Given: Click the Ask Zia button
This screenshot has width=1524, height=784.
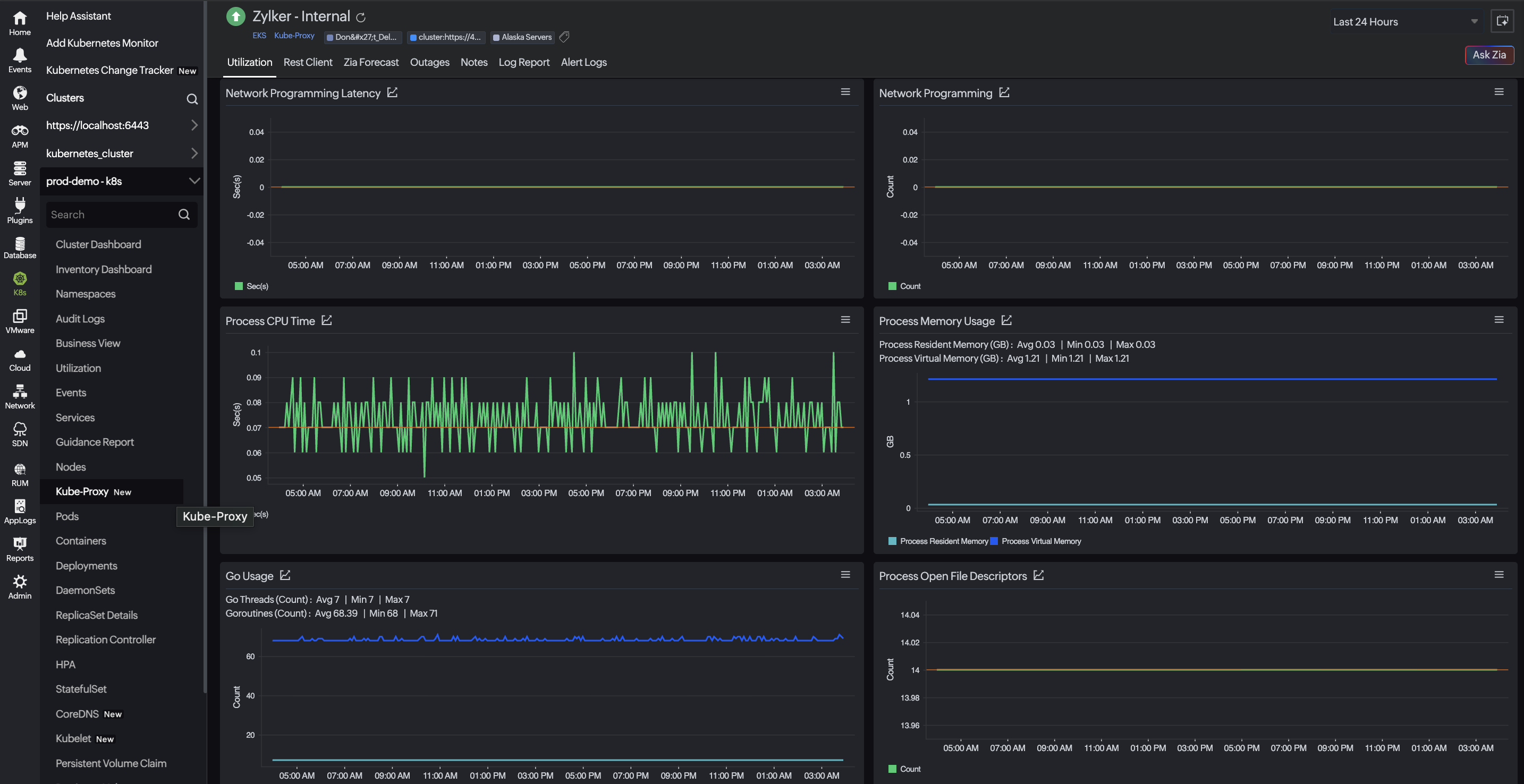Looking at the screenshot, I should pyautogui.click(x=1489, y=55).
